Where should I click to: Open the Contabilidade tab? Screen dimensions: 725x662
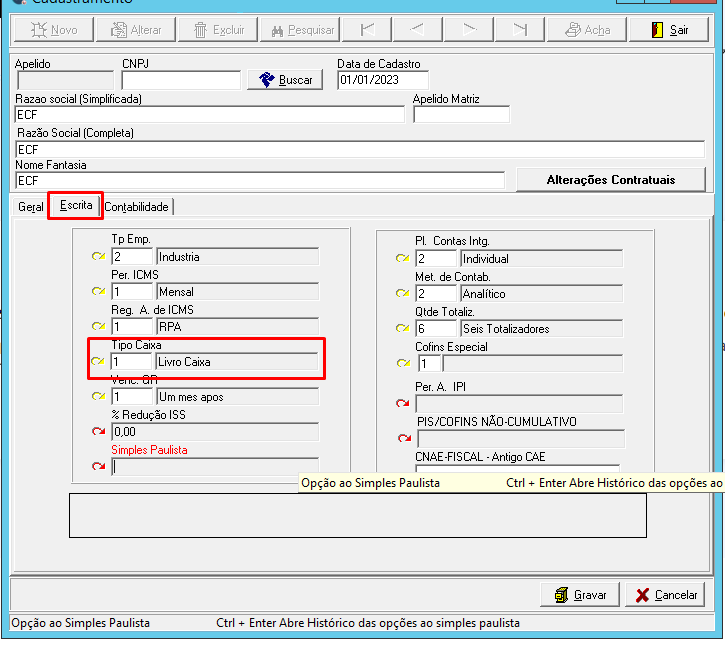pyautogui.click(x=136, y=207)
